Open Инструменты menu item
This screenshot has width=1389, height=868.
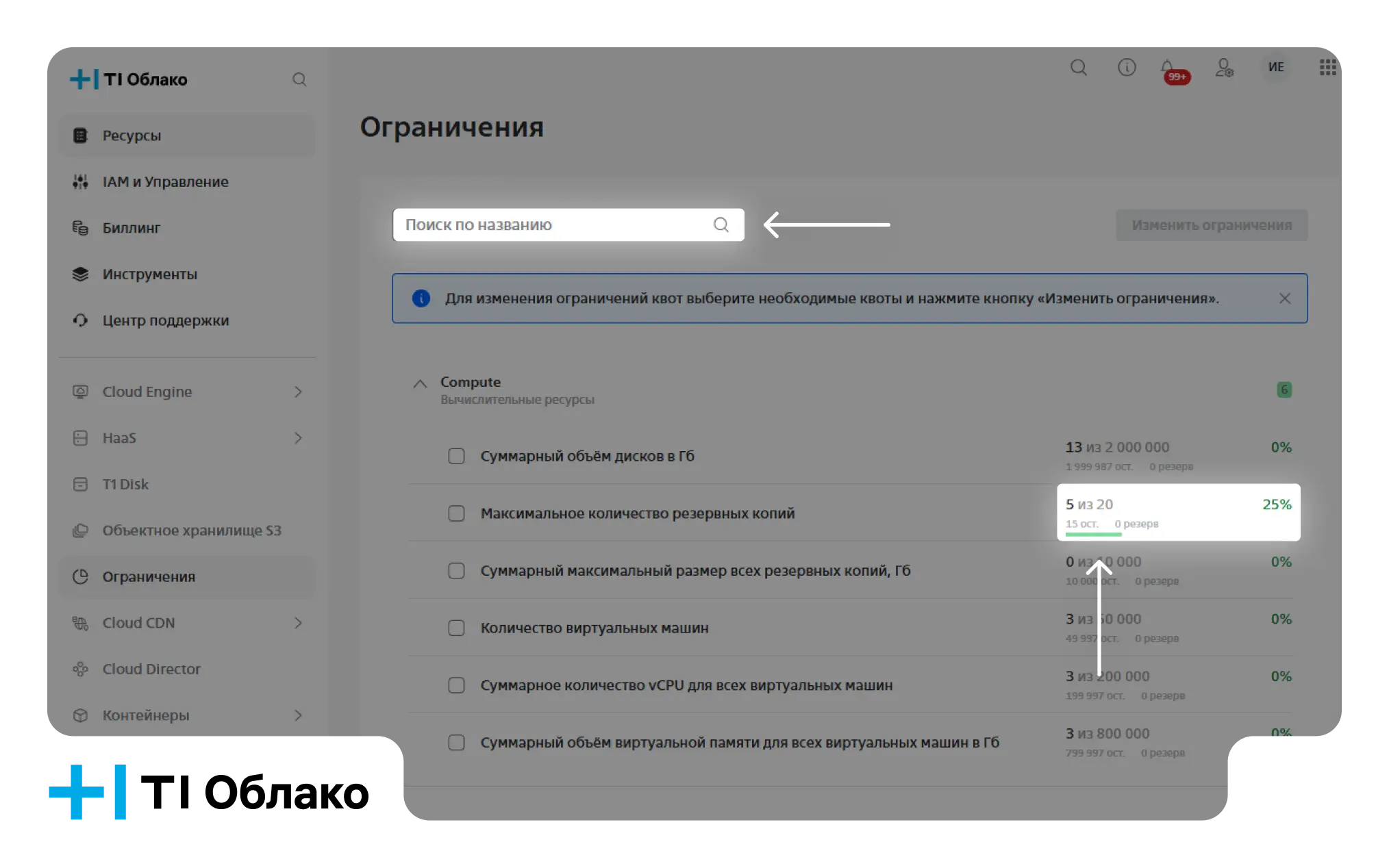click(187, 274)
